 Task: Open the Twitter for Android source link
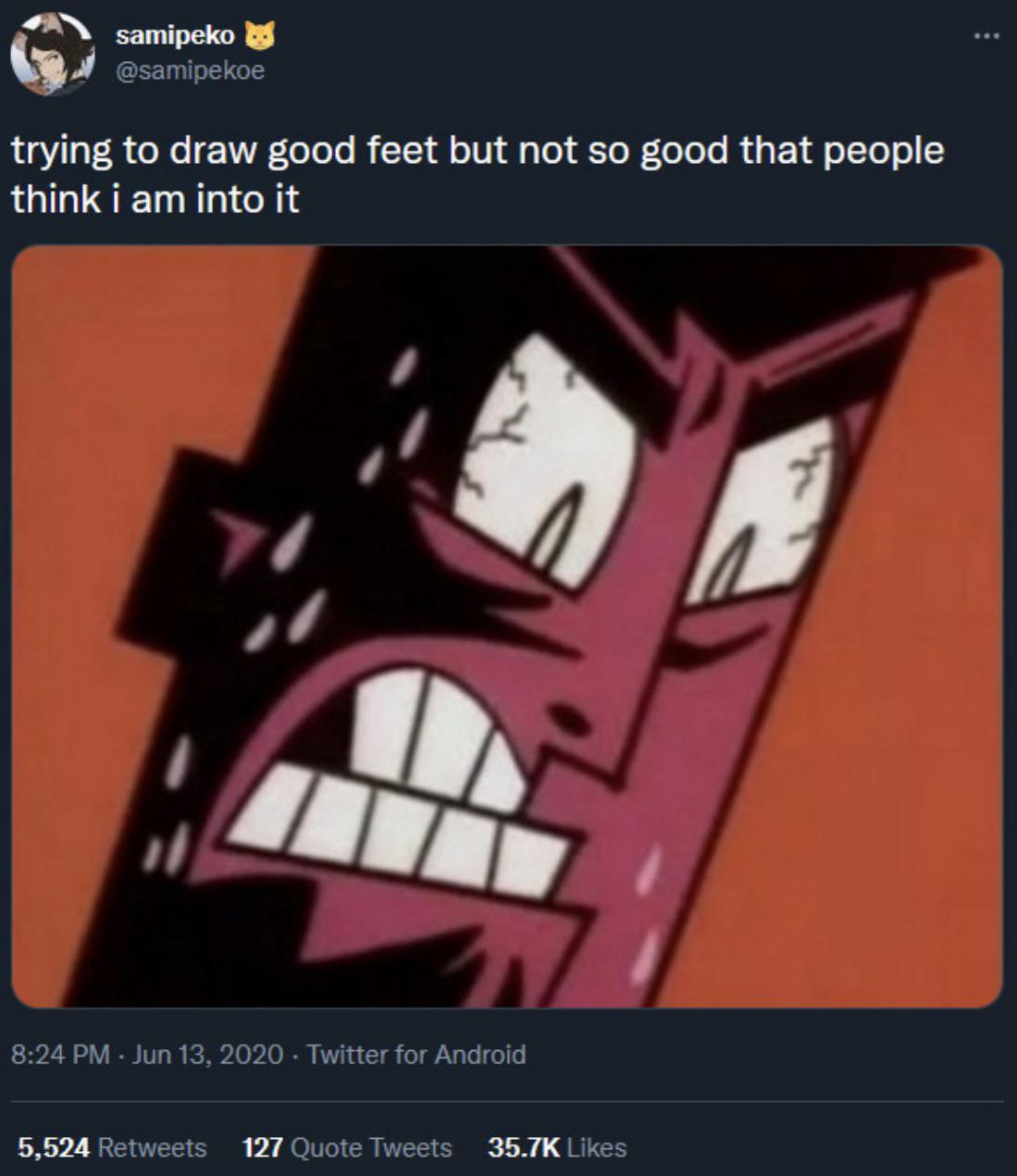click(415, 1055)
